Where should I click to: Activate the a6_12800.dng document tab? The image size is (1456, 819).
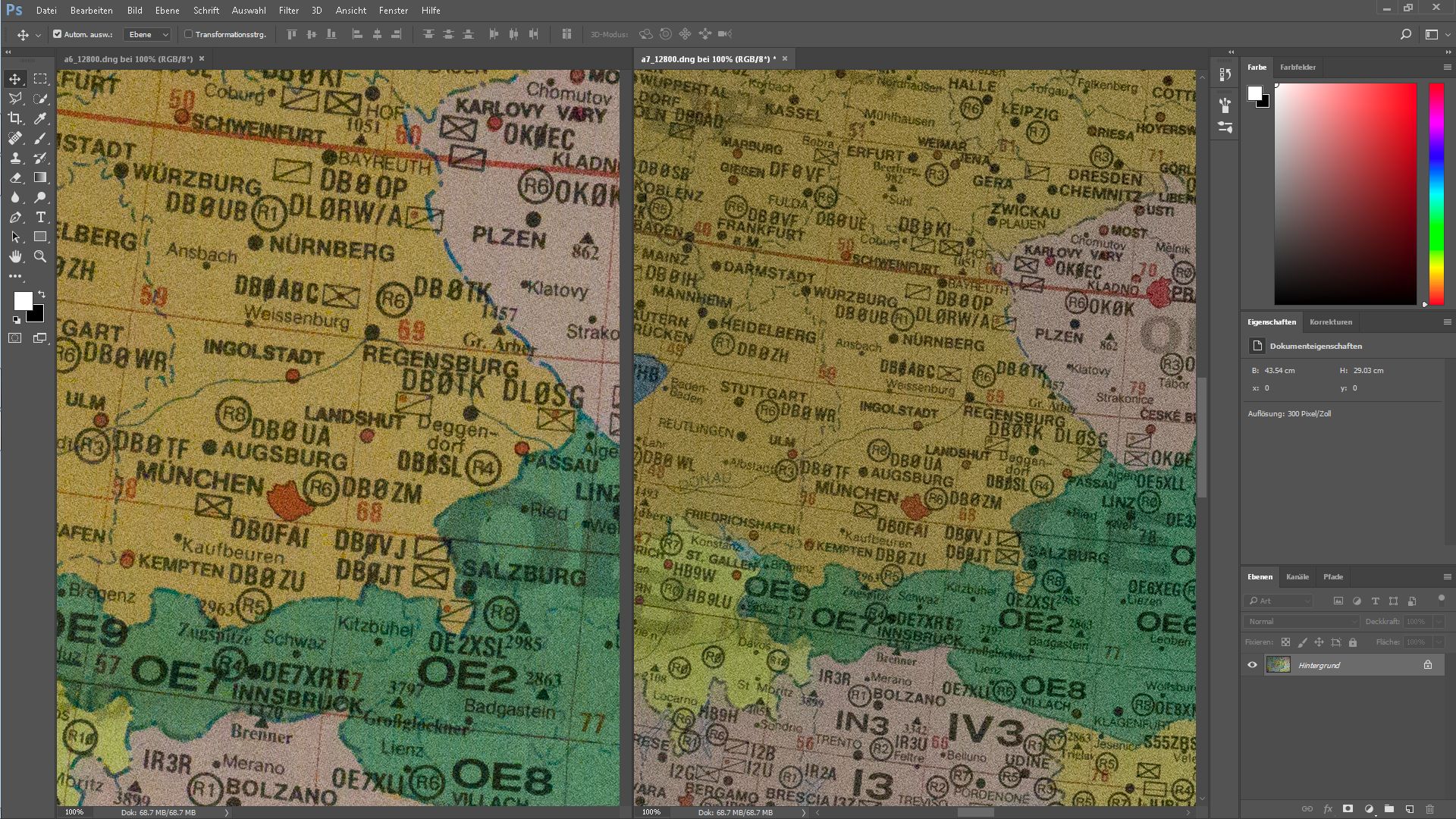tap(128, 59)
